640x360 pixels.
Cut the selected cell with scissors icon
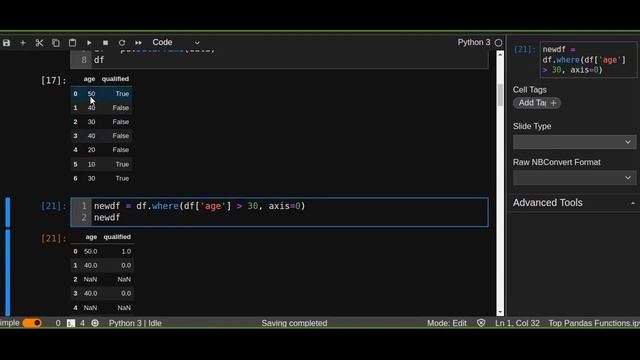39,42
